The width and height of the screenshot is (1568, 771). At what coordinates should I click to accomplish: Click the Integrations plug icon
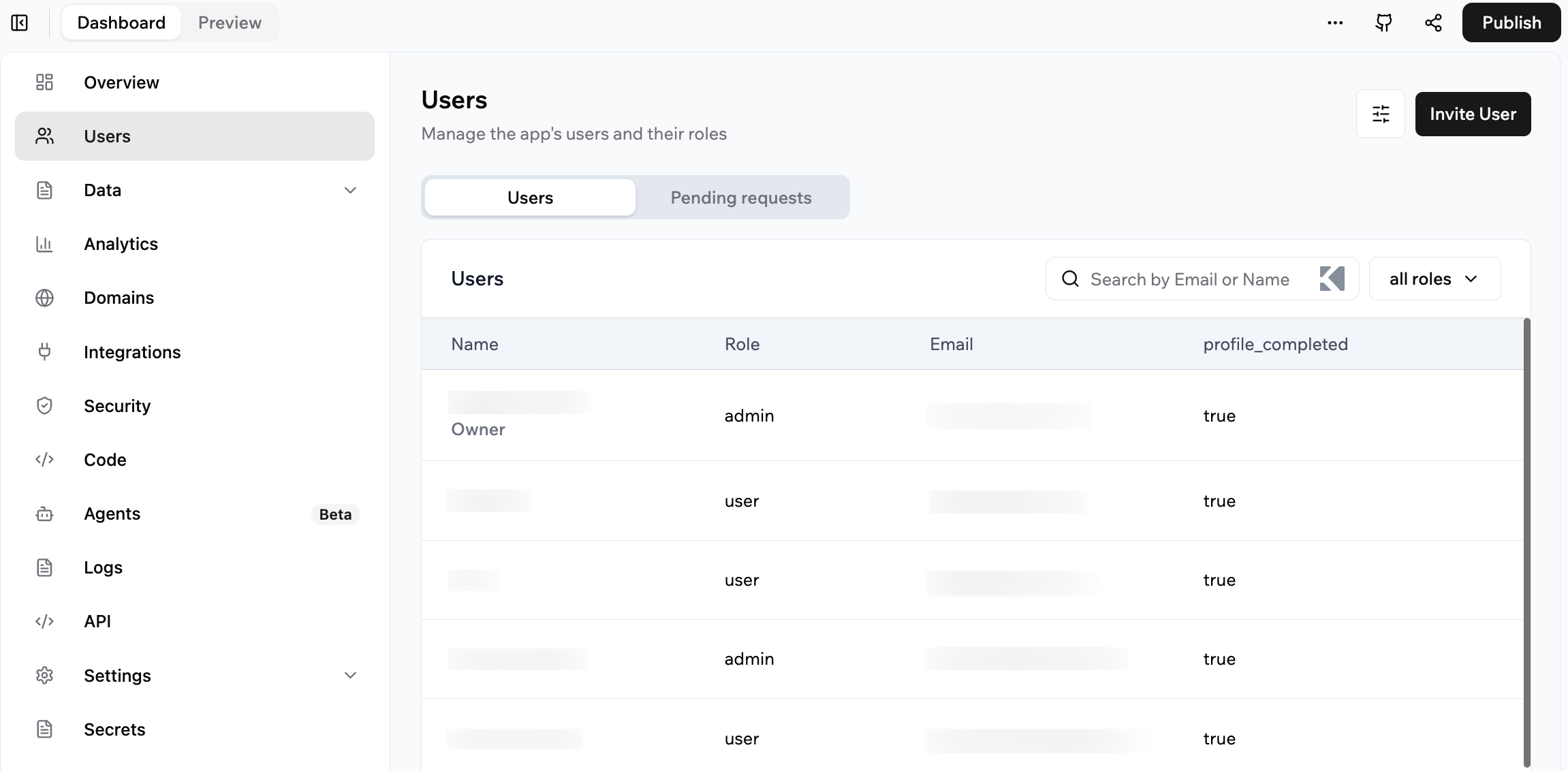tap(44, 351)
